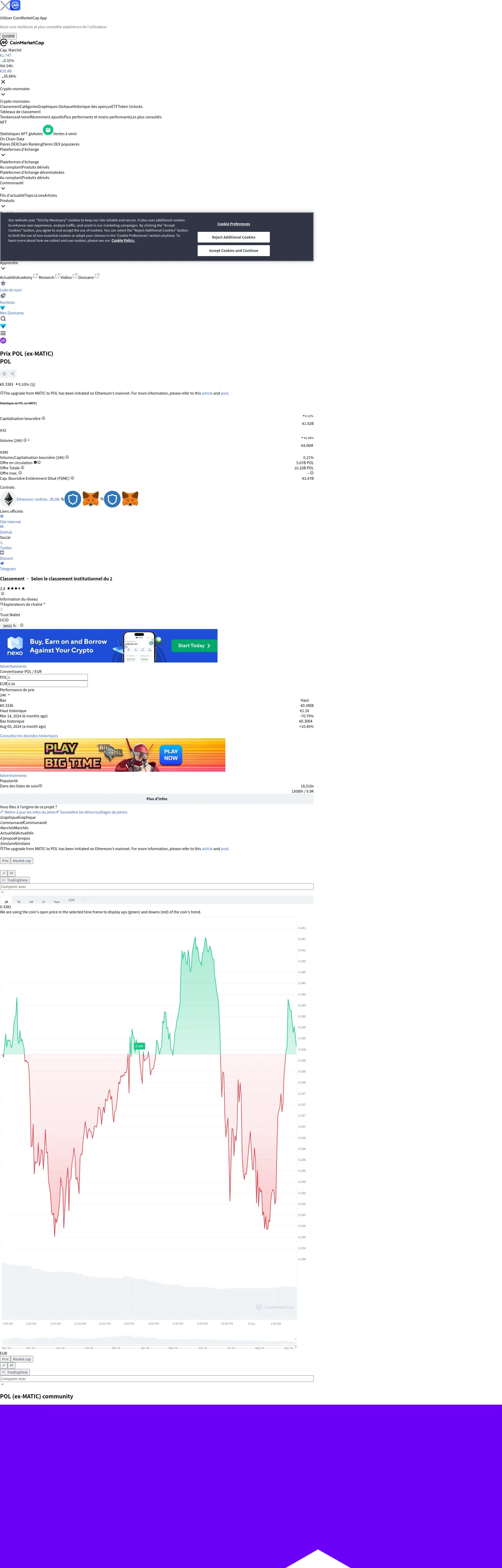The image size is (502, 1568).
Task: Click the Liste de suivi star icon
Action: coord(3,284)
